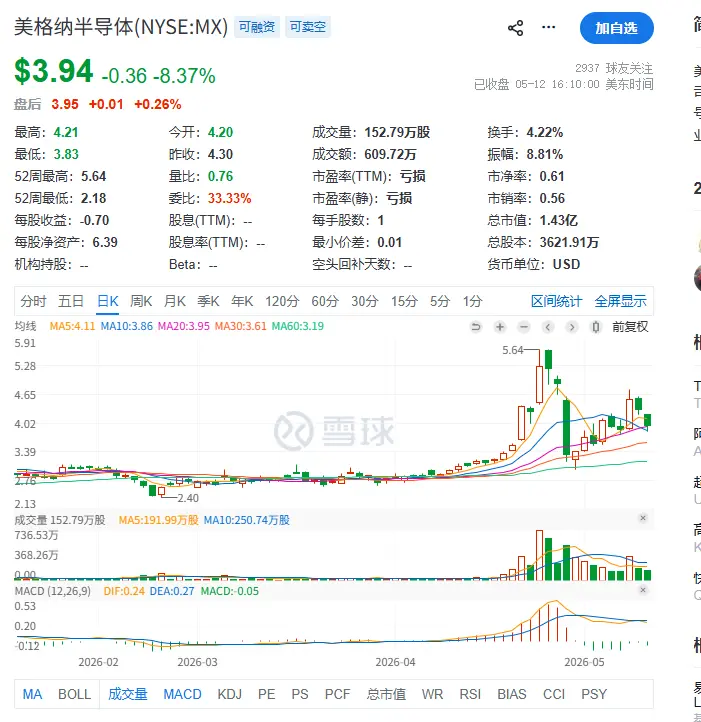Enable the PSY indicator
The width and height of the screenshot is (701, 722).
pos(594,694)
